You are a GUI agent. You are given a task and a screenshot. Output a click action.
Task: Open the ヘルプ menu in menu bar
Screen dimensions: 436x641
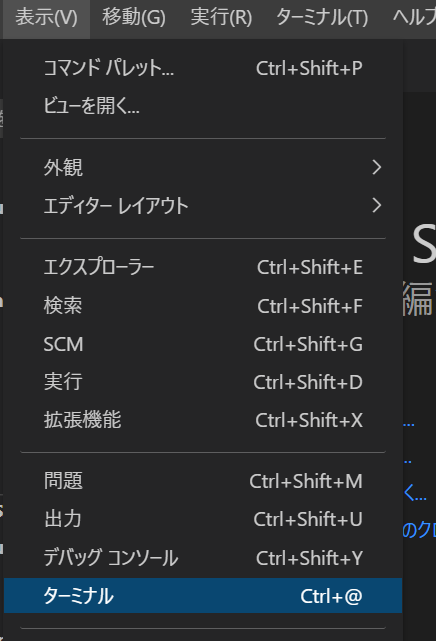(x=412, y=18)
